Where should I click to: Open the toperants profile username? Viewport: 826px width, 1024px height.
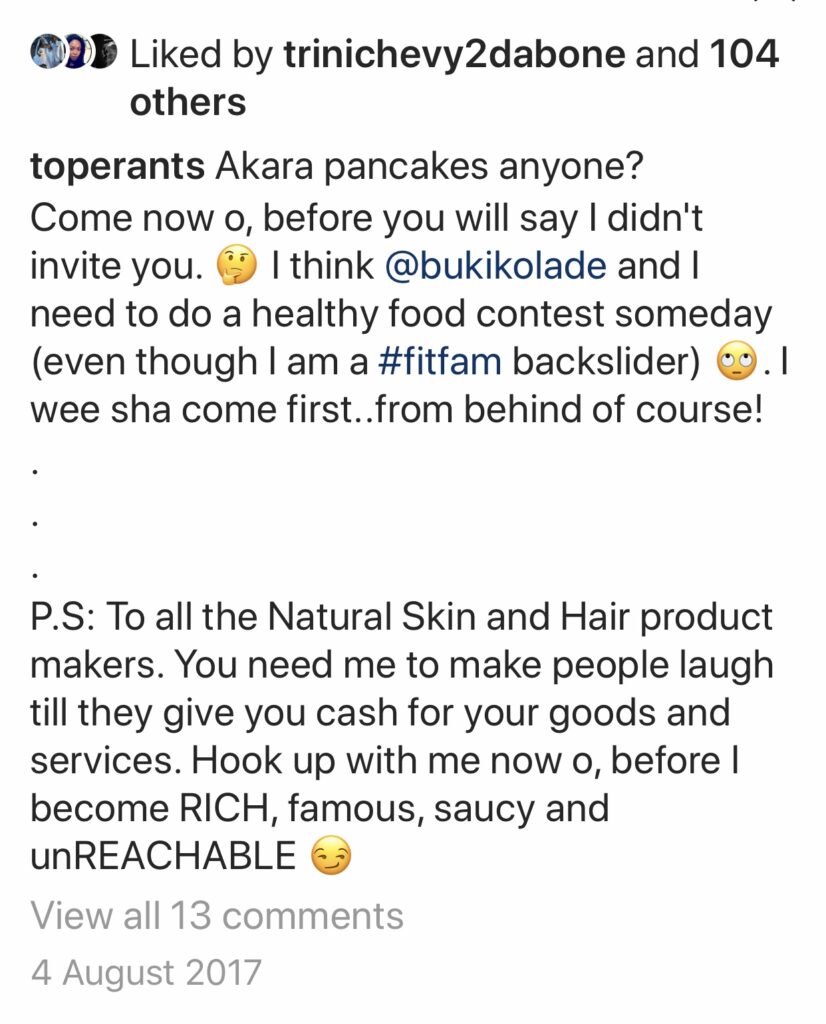(x=118, y=168)
